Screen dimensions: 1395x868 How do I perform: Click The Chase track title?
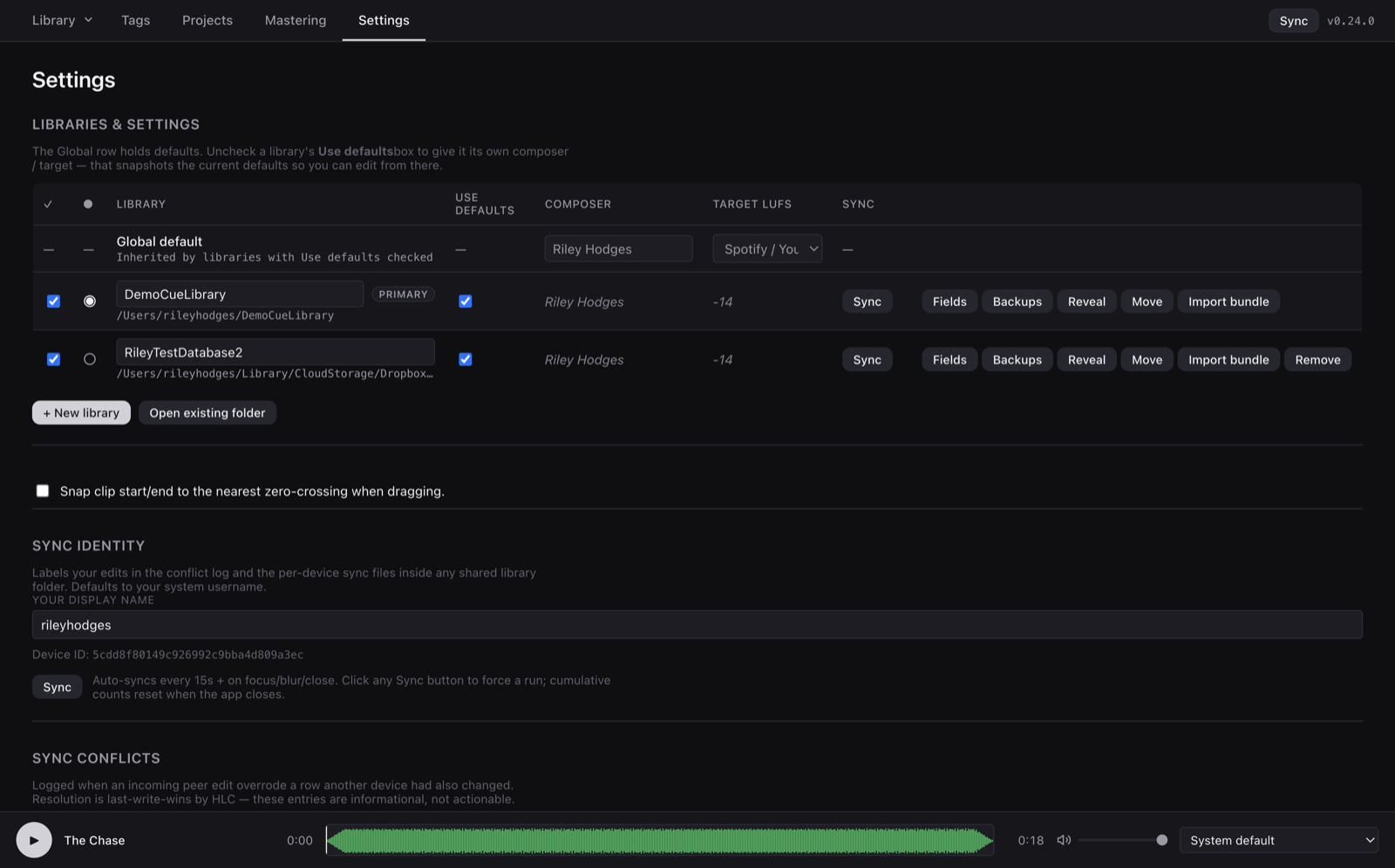point(94,840)
